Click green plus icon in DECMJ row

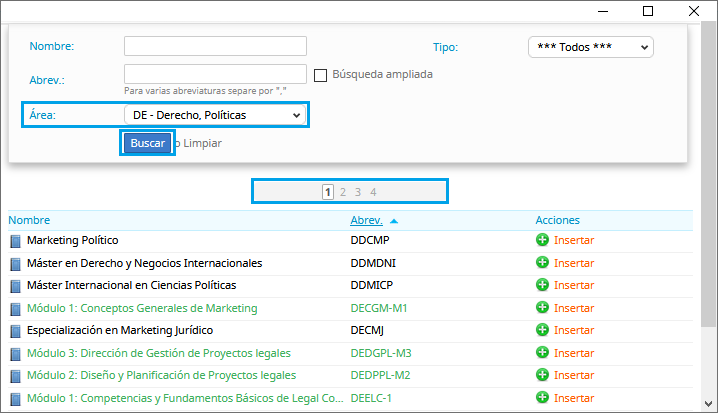542,329
